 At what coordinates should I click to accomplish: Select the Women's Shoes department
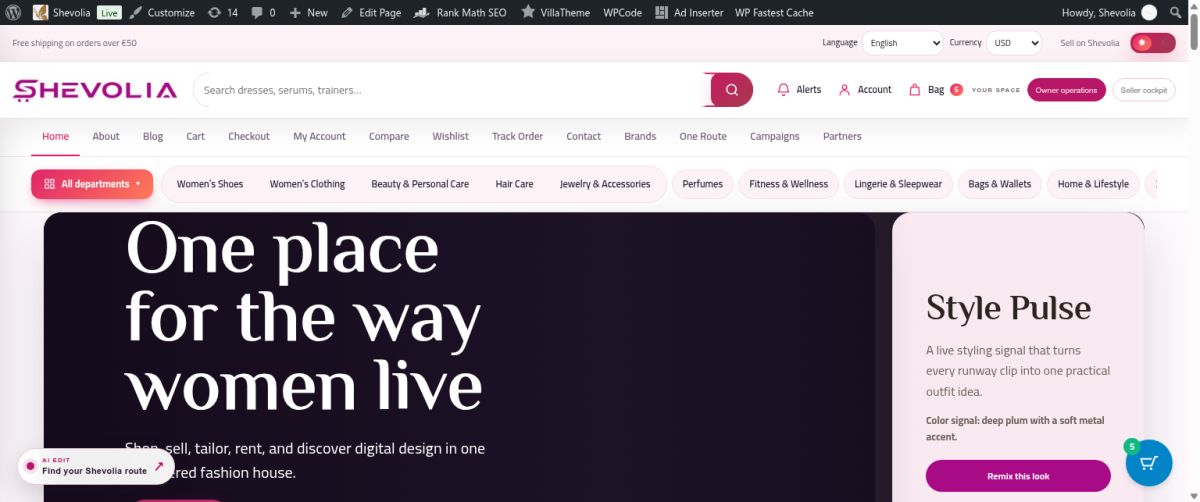tap(210, 184)
